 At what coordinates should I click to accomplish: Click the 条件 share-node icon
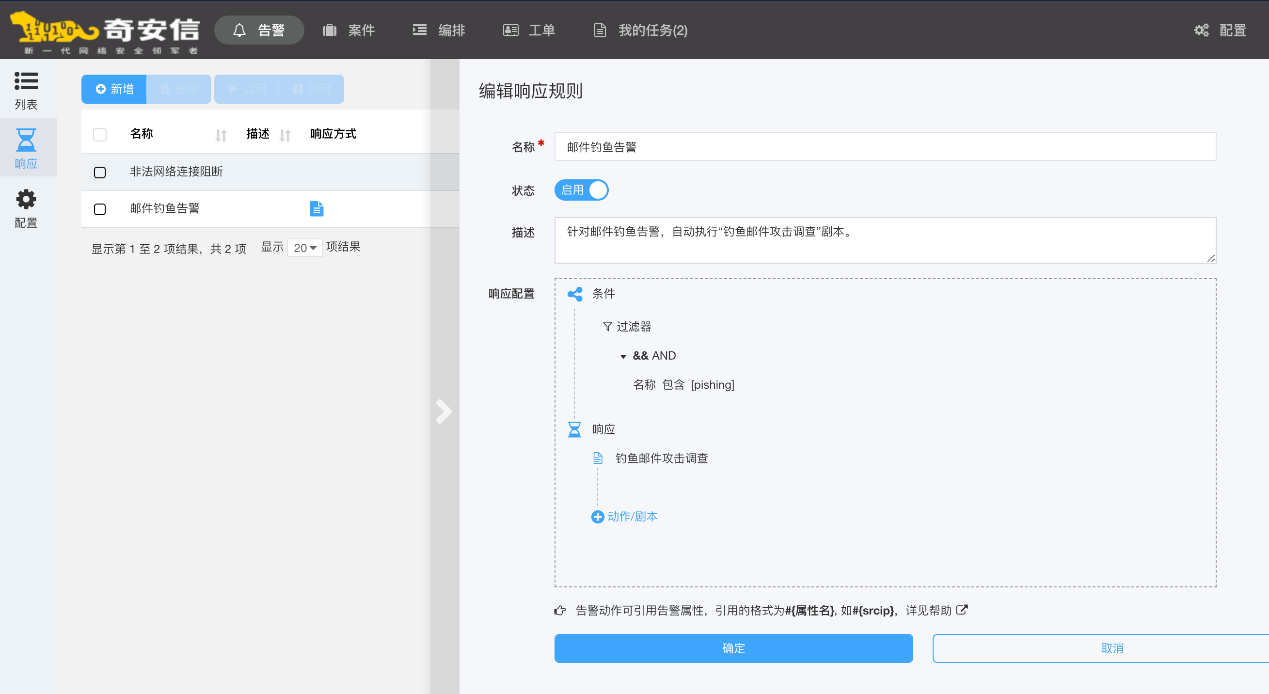pos(575,294)
